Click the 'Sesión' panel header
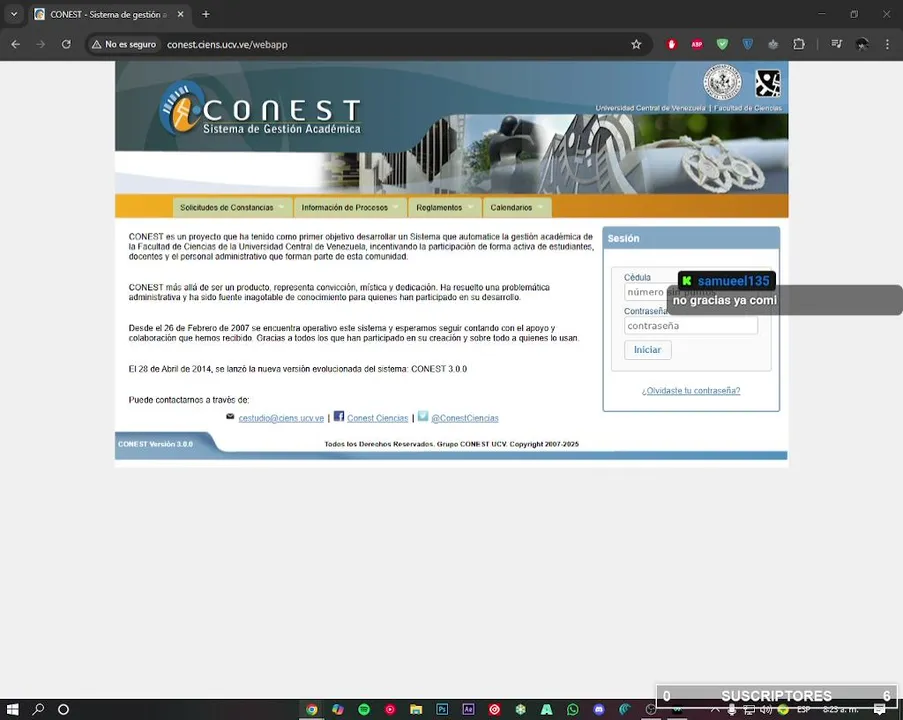Screen dimensions: 903x720 [691, 238]
